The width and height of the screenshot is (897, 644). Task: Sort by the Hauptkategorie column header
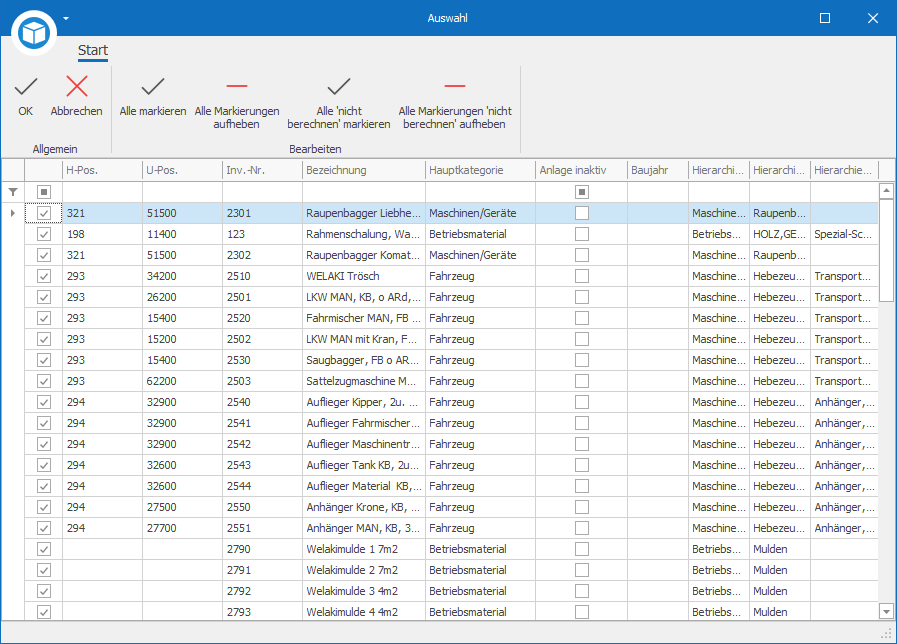pyautogui.click(x=481, y=170)
